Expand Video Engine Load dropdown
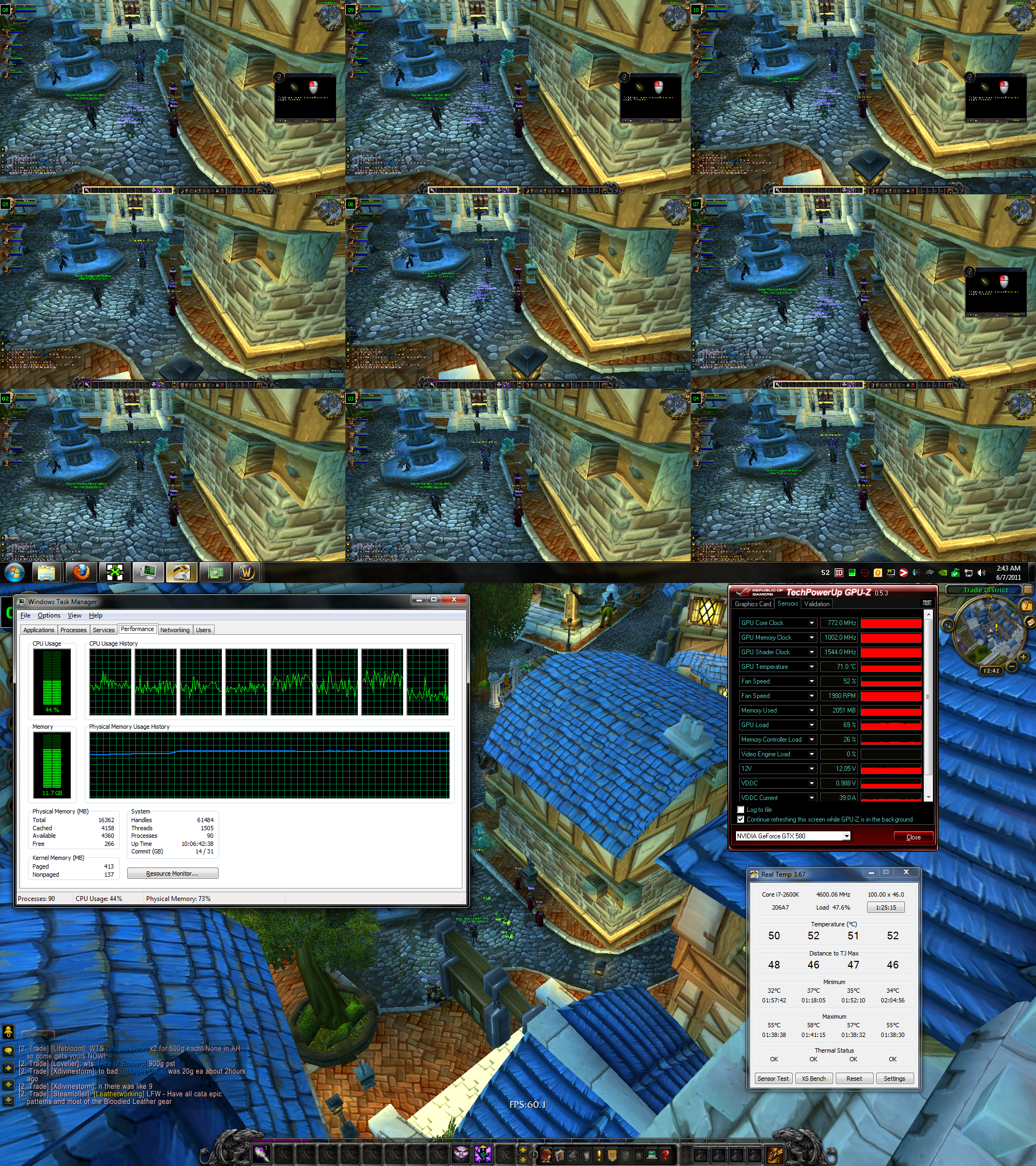The image size is (1036, 1166). (812, 754)
